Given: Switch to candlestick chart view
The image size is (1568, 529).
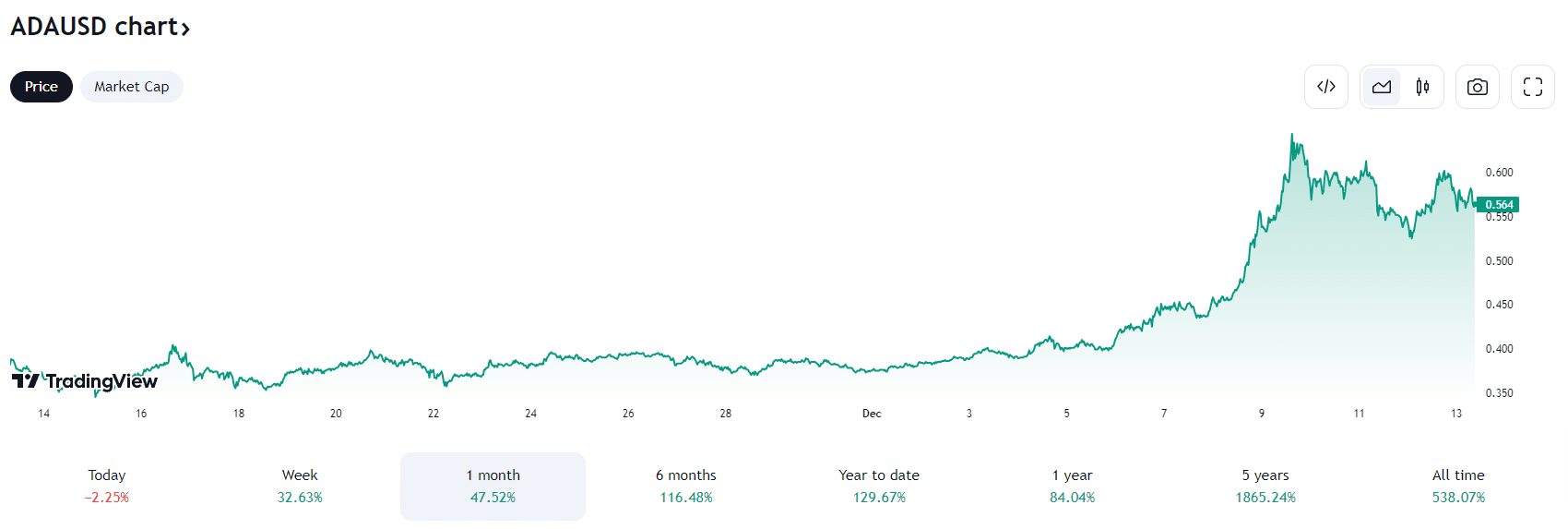Looking at the screenshot, I should 1422,87.
